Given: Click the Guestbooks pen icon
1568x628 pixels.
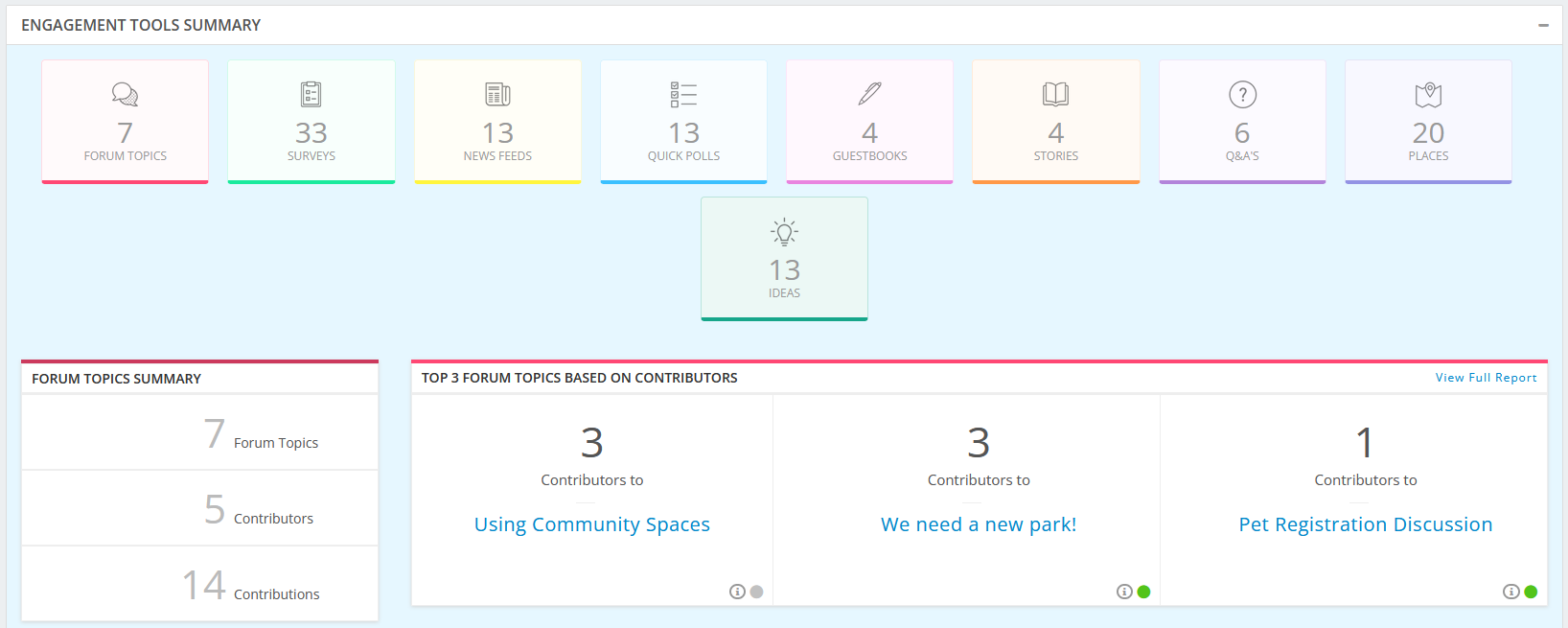Looking at the screenshot, I should [869, 94].
